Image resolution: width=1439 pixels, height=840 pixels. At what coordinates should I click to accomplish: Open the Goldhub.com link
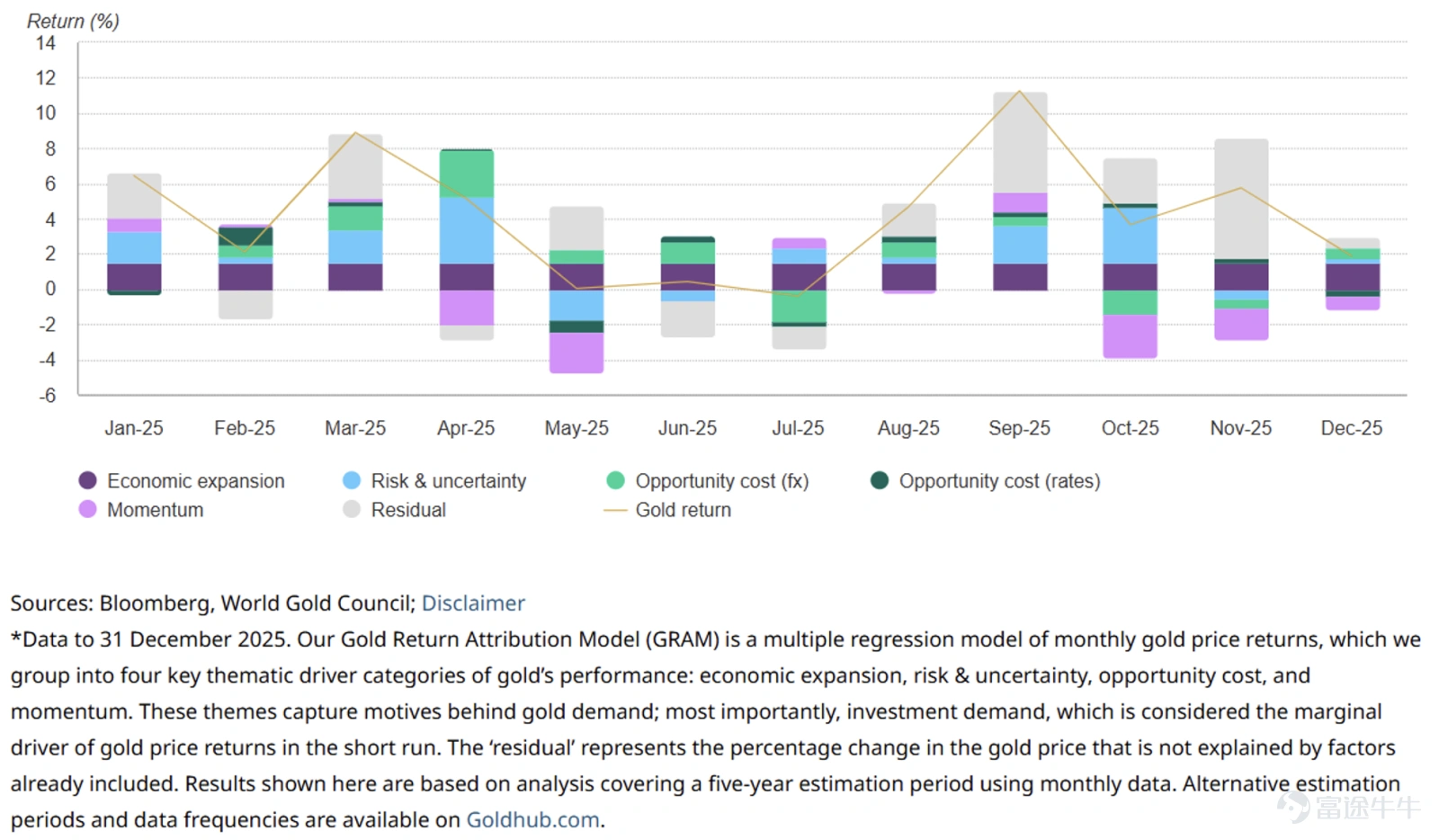click(532, 819)
